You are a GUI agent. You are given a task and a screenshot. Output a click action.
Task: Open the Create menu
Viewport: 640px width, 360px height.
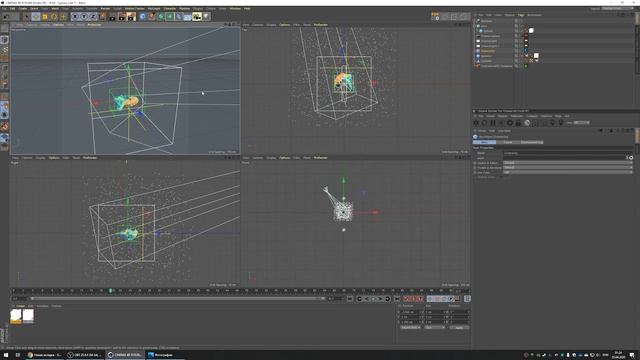[23, 9]
